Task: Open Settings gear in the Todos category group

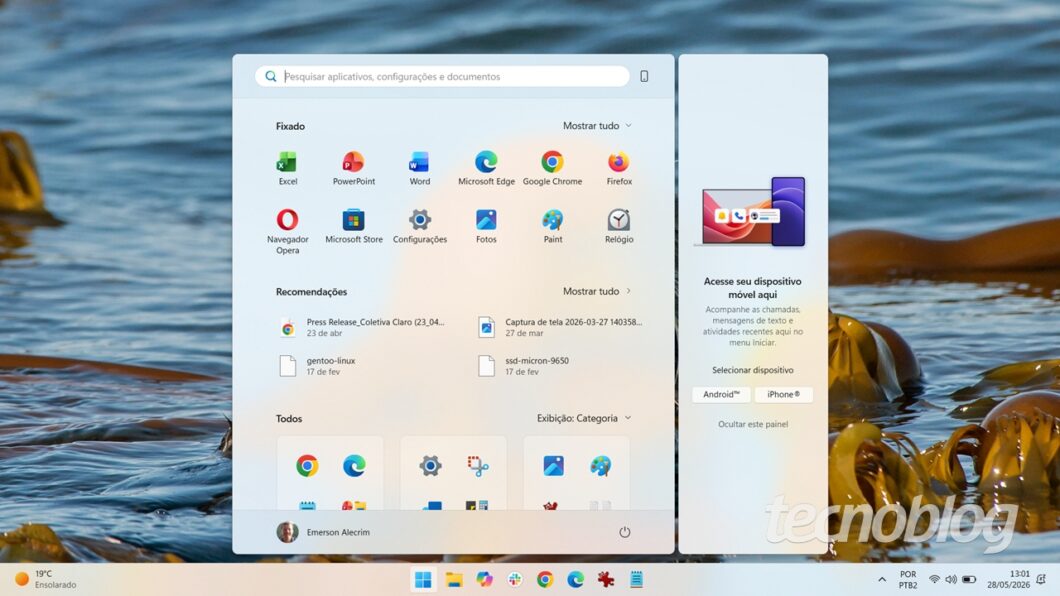Action: pyautogui.click(x=431, y=466)
